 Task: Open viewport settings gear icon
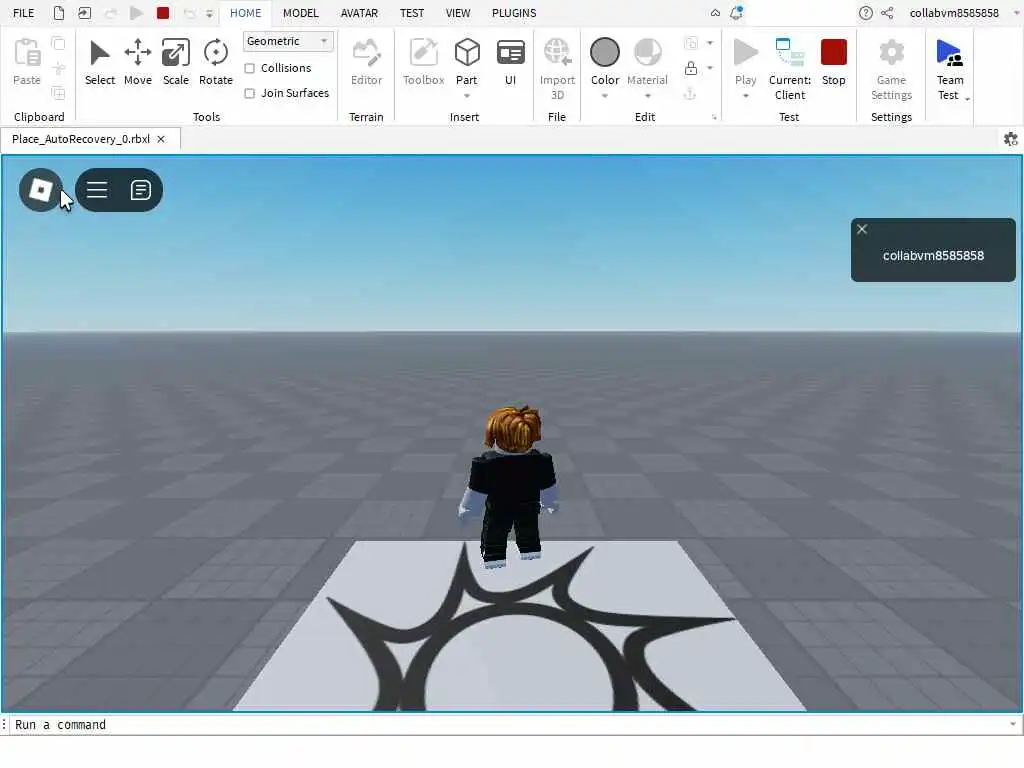pos(1010,139)
